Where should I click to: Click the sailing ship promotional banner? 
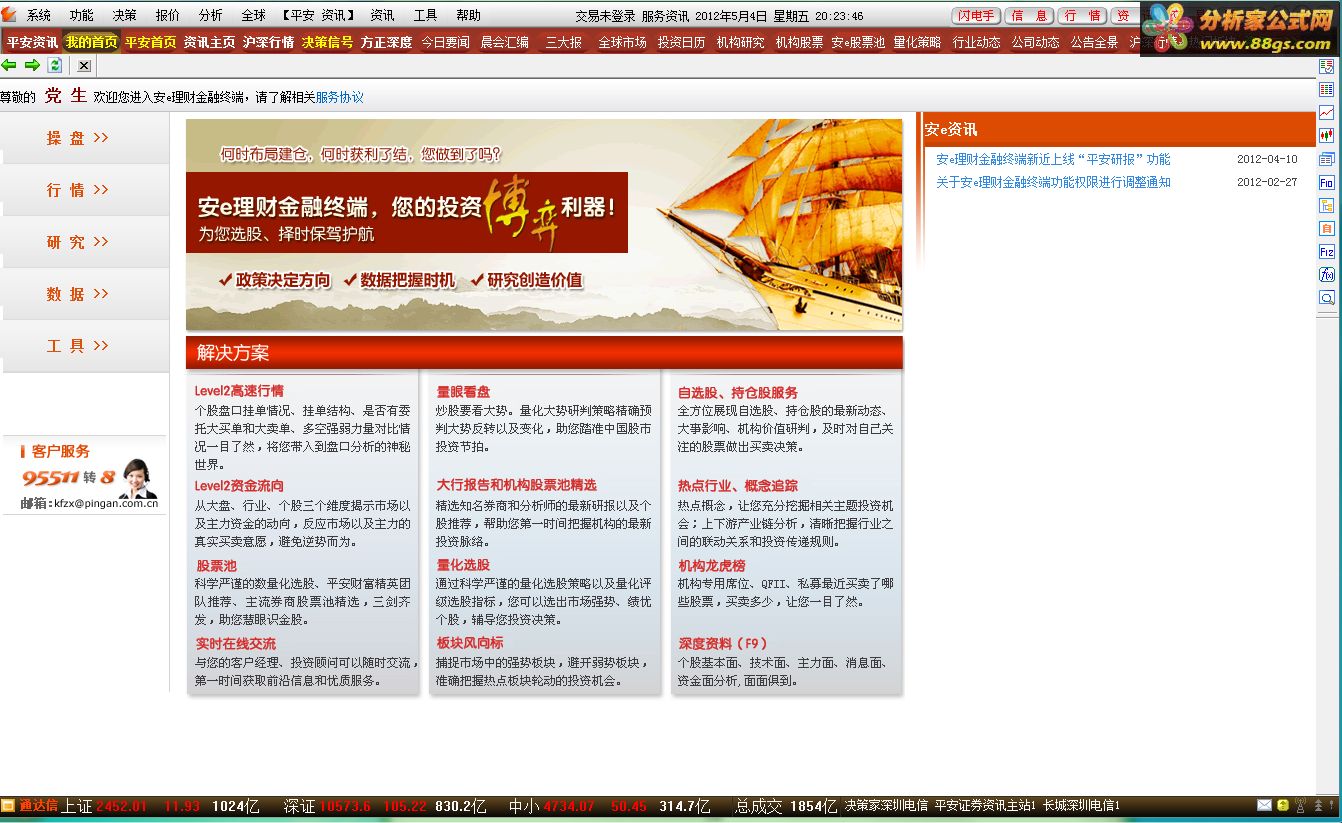click(x=544, y=224)
